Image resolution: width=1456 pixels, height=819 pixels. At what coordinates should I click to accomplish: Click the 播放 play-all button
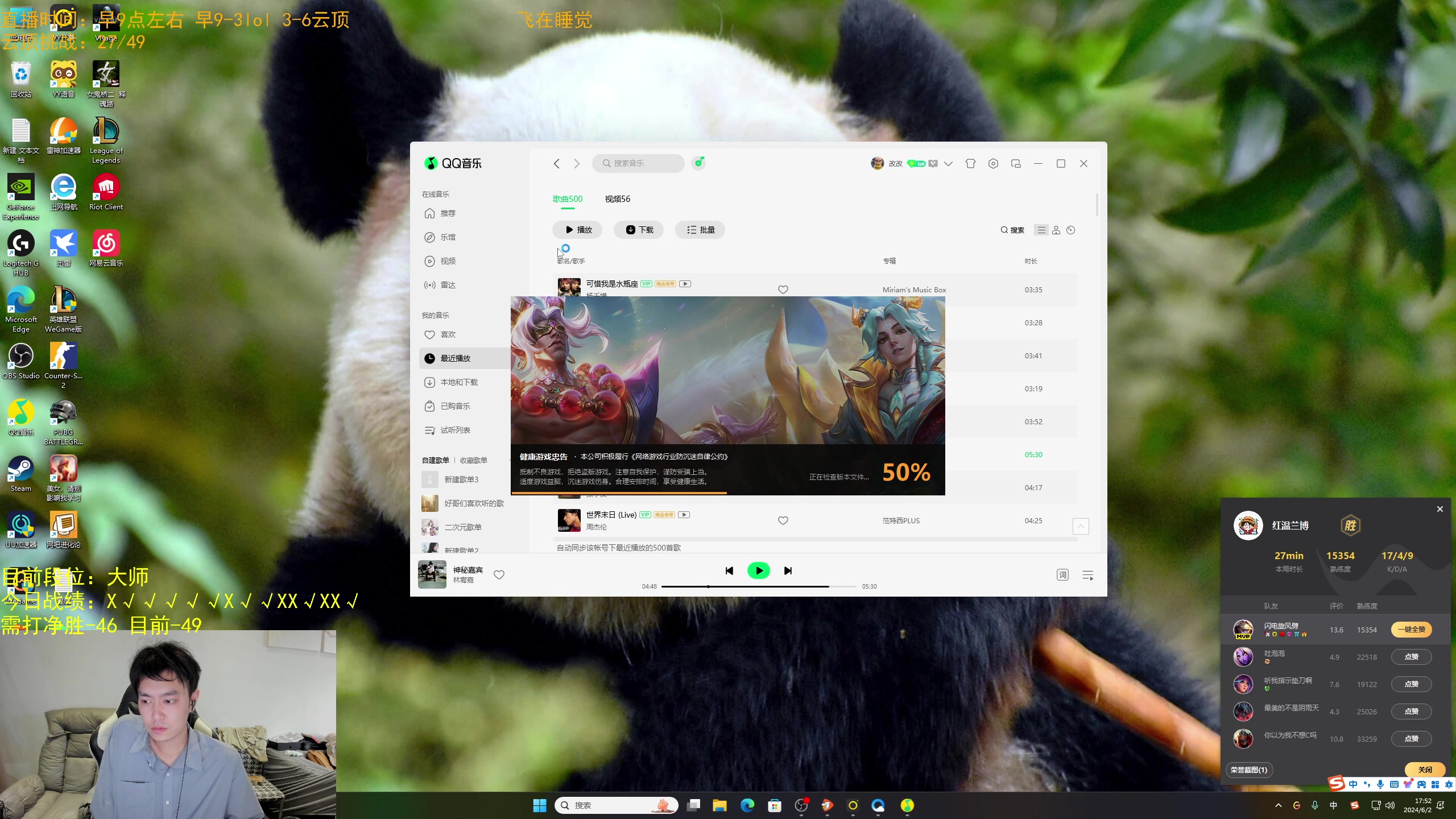(x=577, y=230)
